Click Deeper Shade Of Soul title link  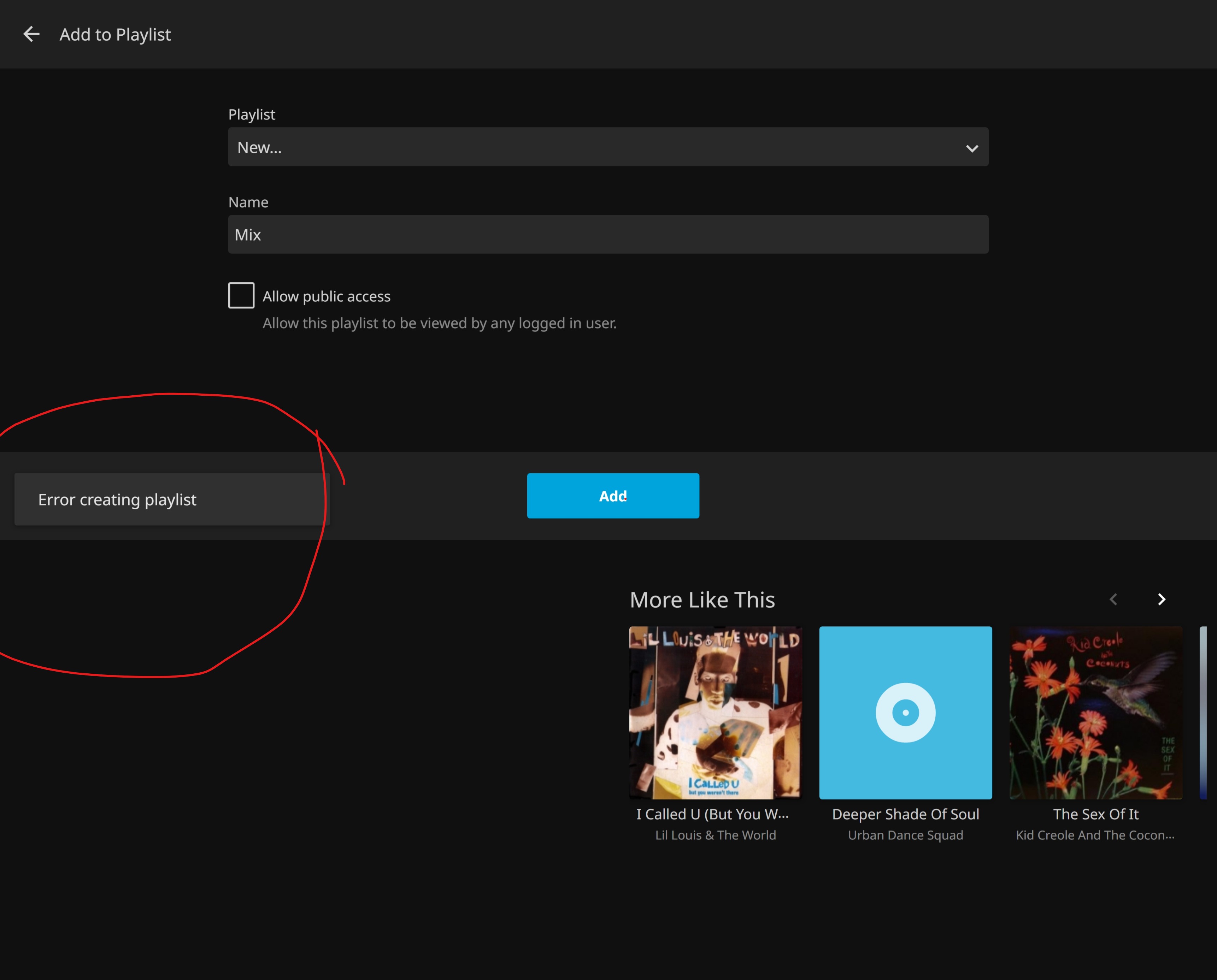[905, 814]
